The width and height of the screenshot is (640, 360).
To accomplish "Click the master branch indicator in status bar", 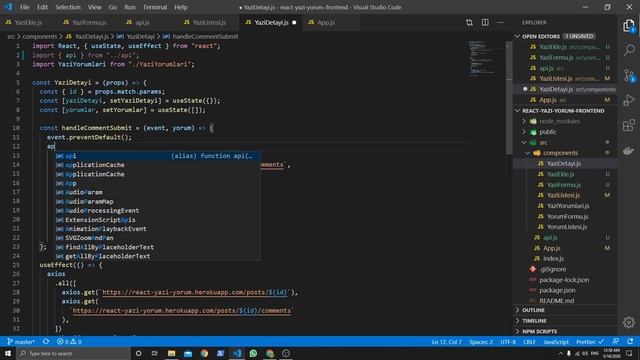I will (x=21, y=342).
